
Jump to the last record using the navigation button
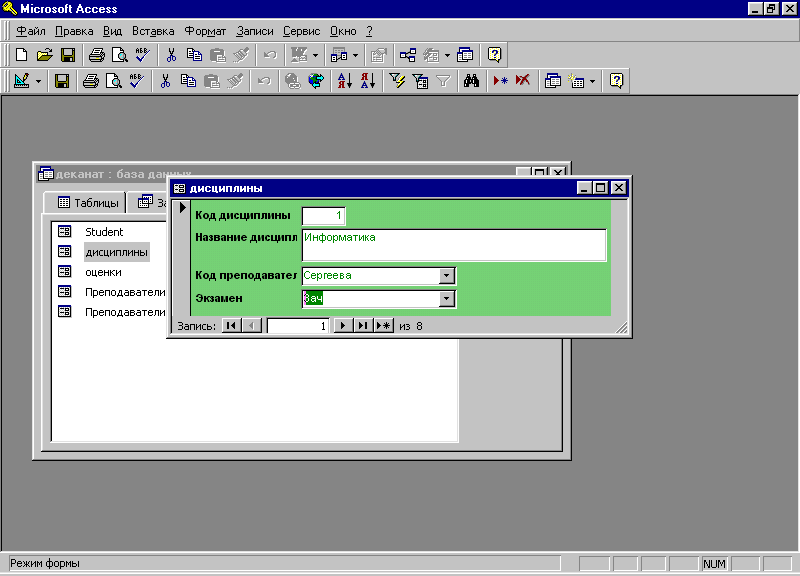[363, 325]
